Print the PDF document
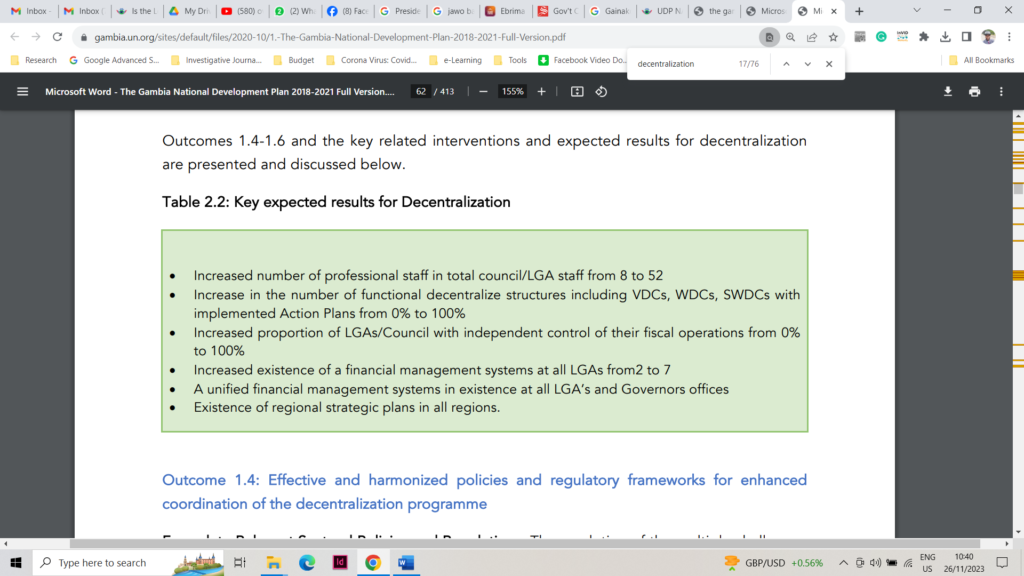 tap(974, 91)
